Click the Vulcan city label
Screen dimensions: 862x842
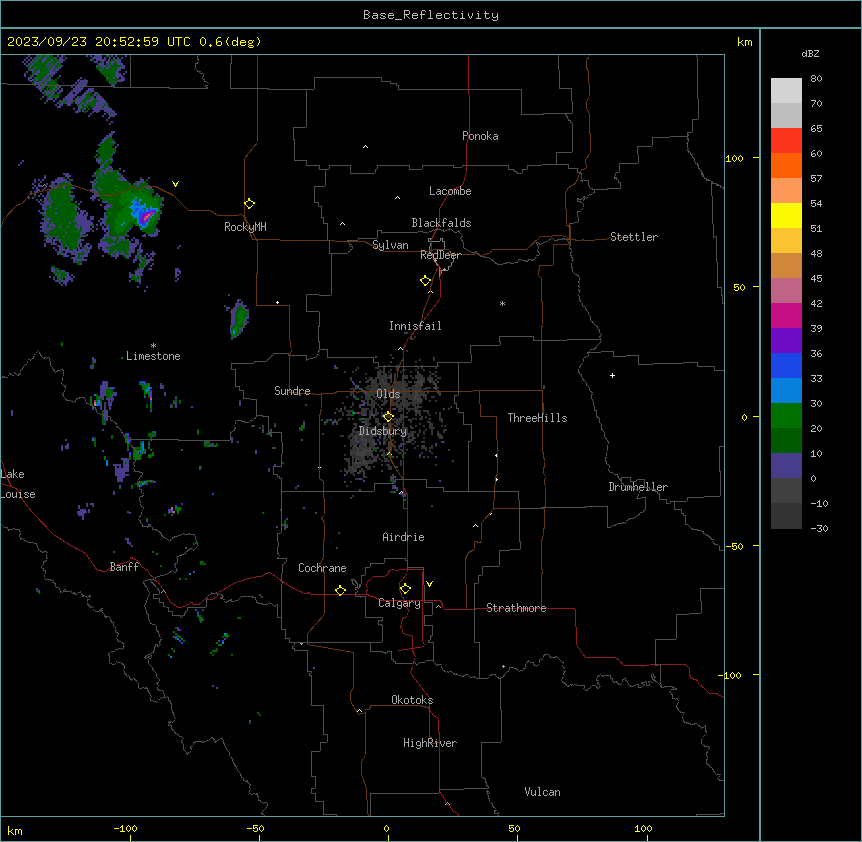coord(543,792)
